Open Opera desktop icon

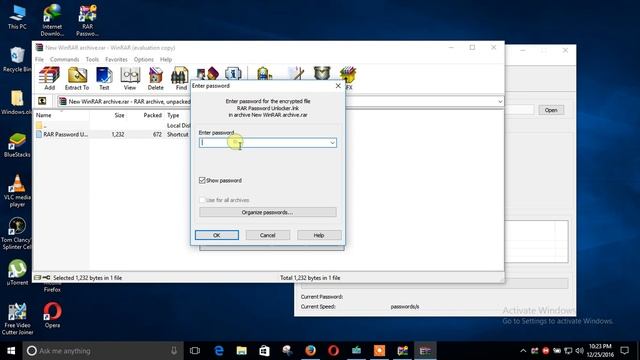pyautogui.click(x=52, y=315)
